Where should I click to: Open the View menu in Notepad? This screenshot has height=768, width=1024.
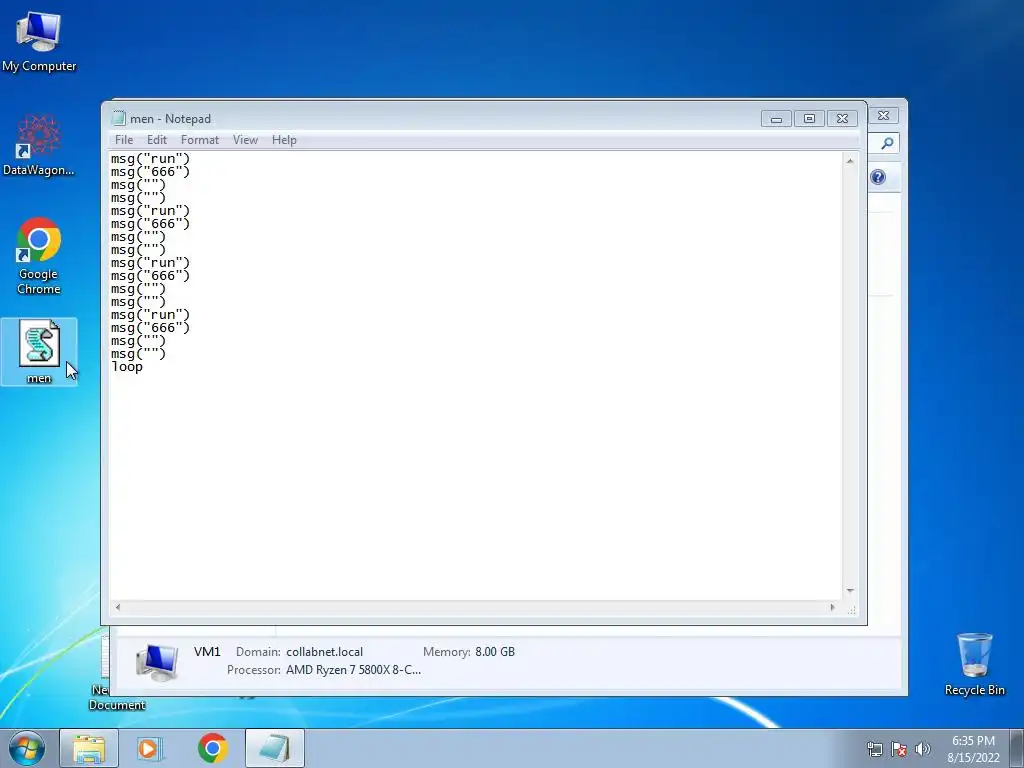[246, 140]
